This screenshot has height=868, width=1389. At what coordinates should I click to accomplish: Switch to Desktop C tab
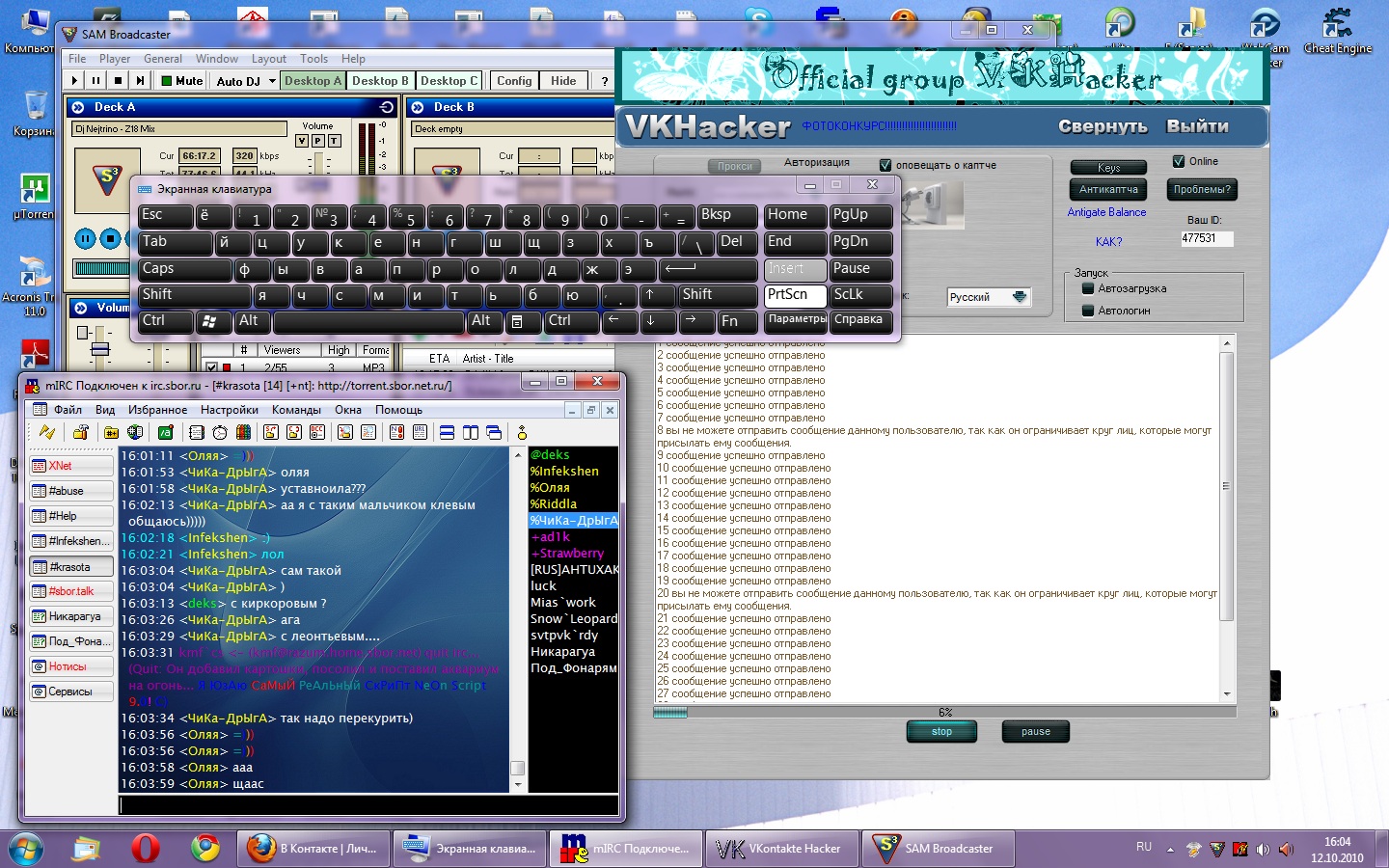pos(449,81)
